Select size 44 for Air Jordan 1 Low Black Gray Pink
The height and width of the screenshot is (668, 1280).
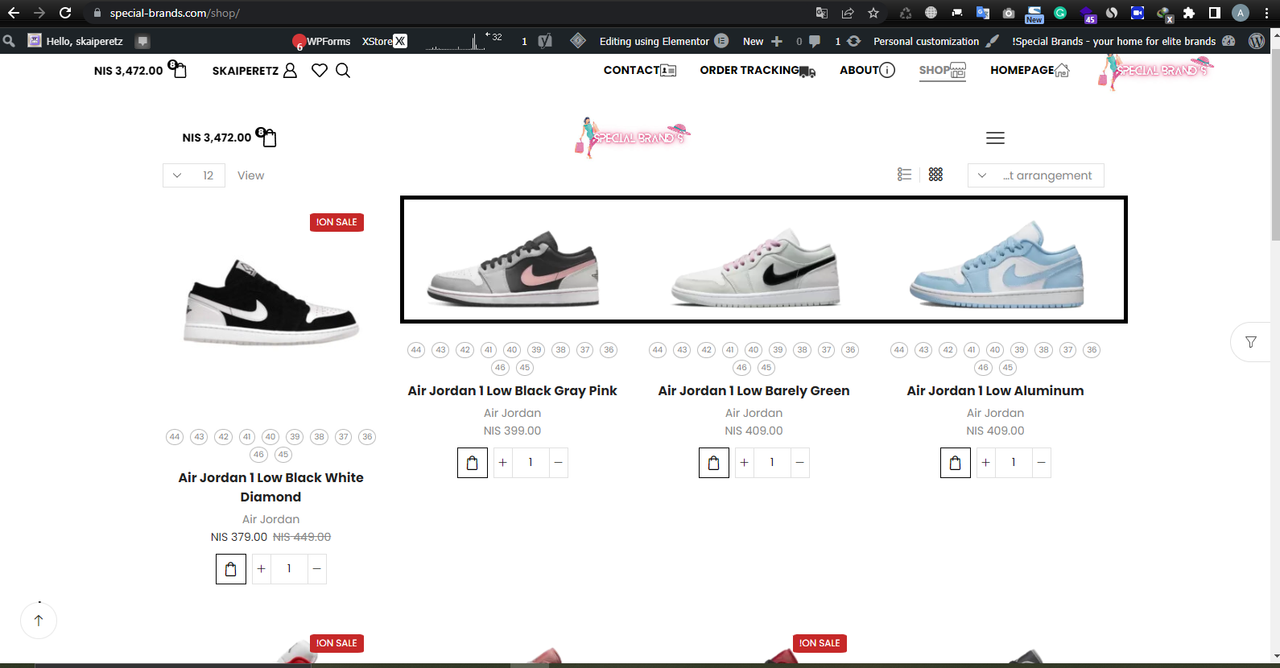[416, 350]
